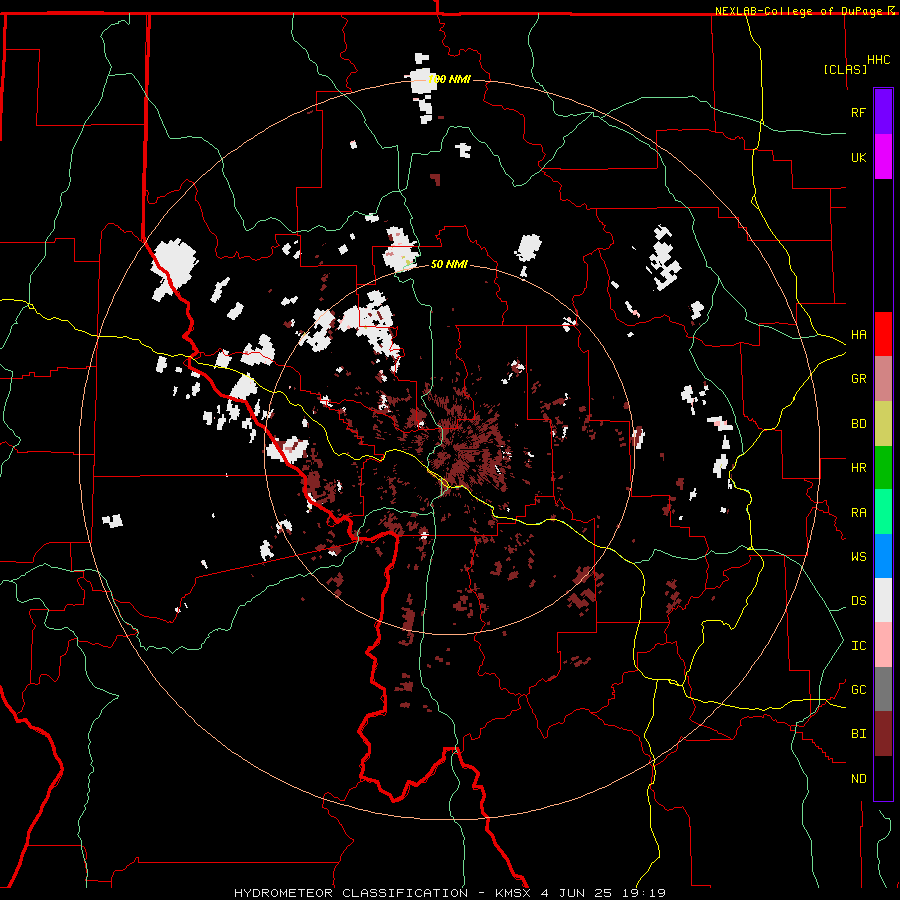Screen dimensions: 900x900
Task: Click the HYDROMETEOR CLASSIFICATION title text
Action: tap(351, 893)
